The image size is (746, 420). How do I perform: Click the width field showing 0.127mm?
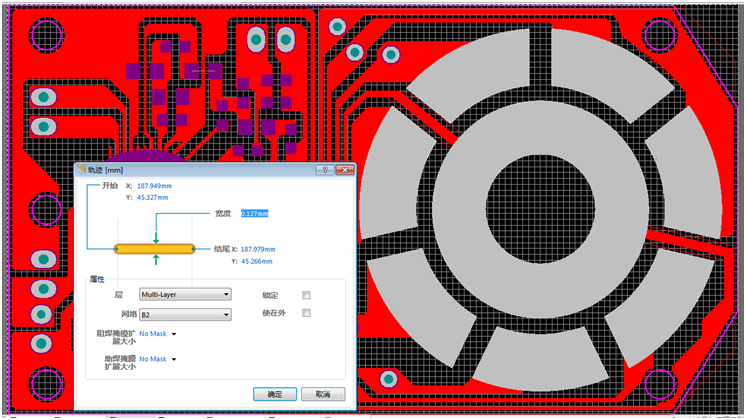click(255, 213)
